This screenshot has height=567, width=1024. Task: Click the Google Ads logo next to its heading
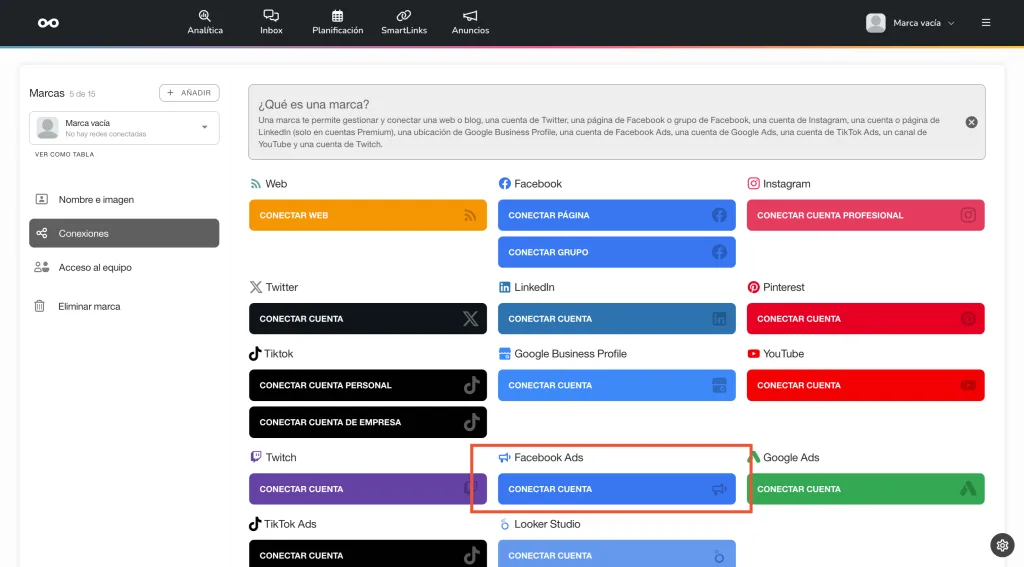click(754, 457)
